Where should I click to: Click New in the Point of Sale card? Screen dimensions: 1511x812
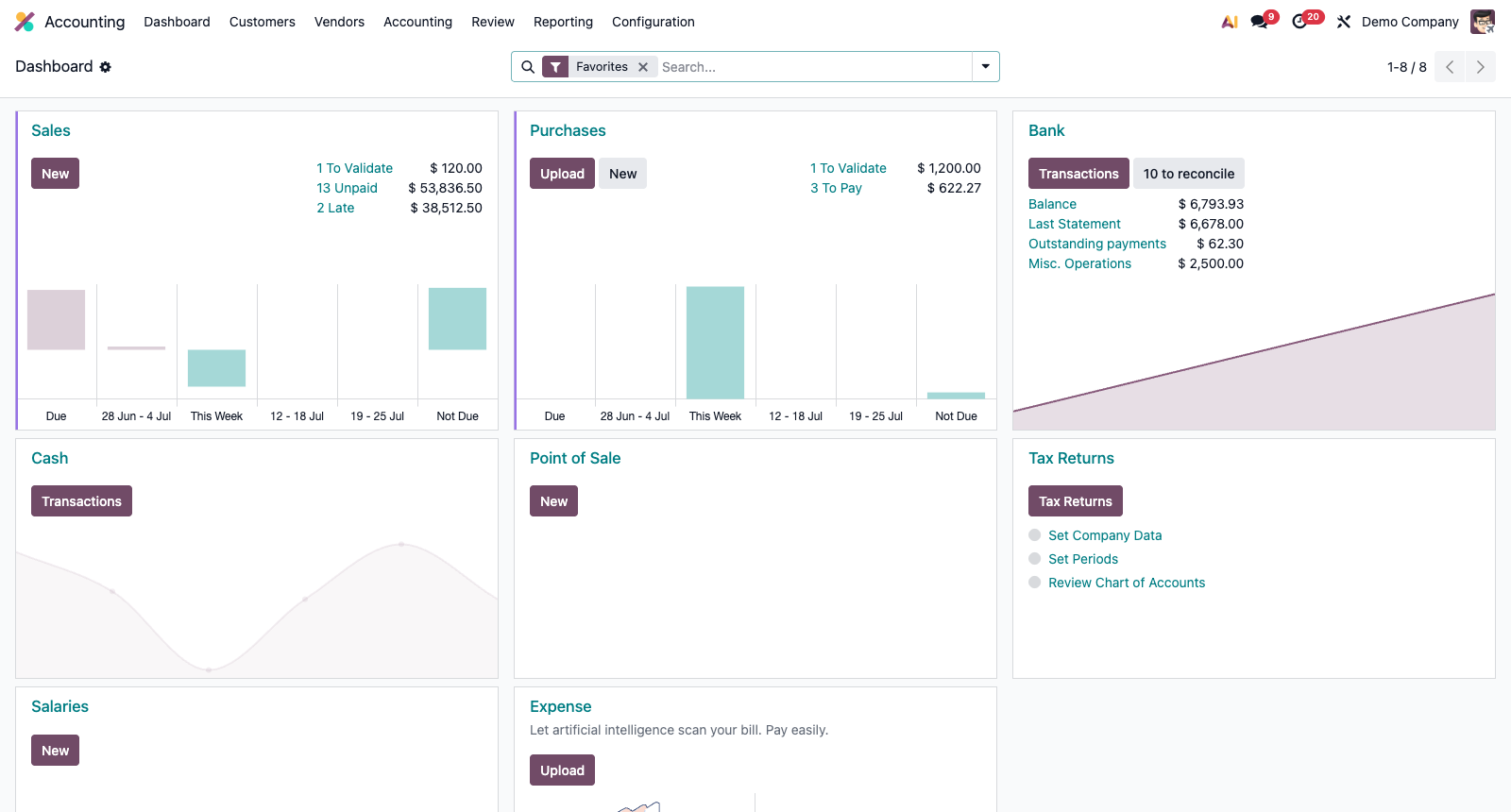pyautogui.click(x=553, y=501)
